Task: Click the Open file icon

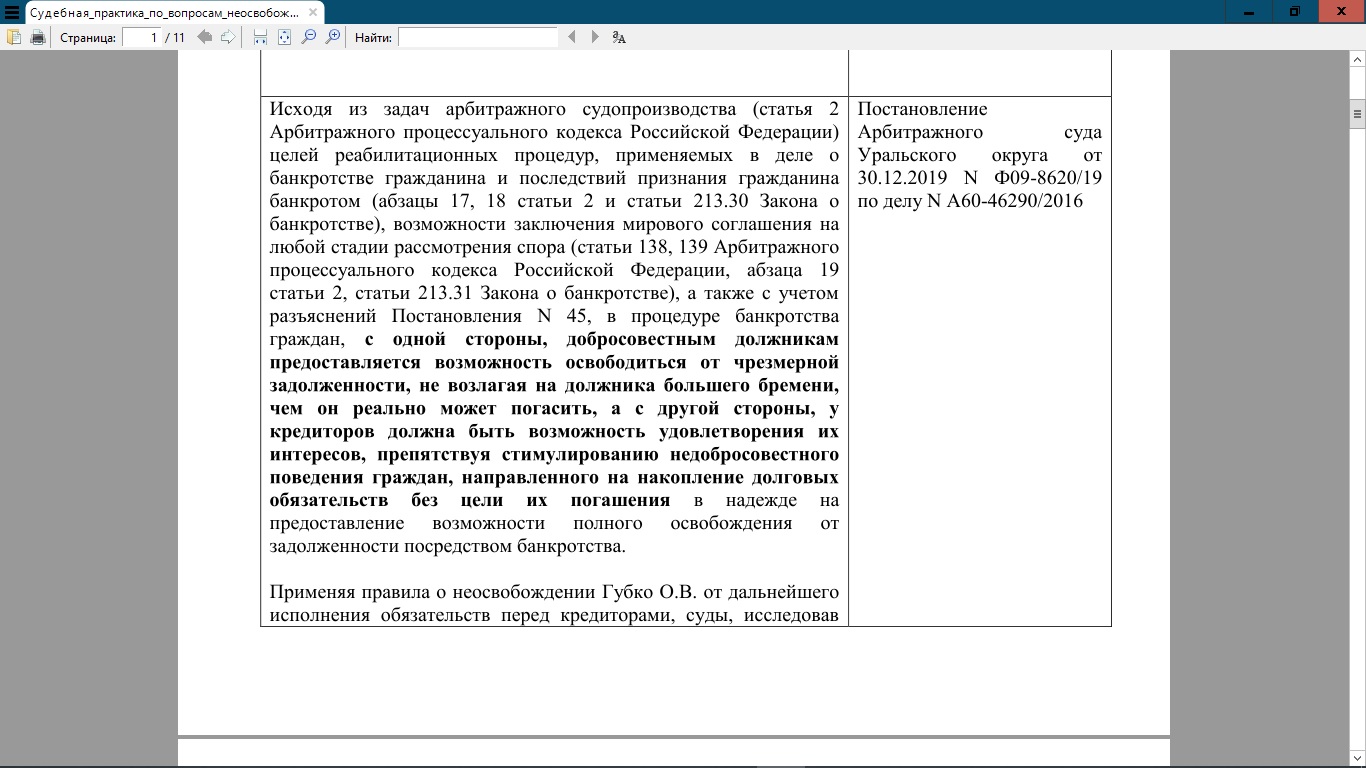Action: click(14, 37)
